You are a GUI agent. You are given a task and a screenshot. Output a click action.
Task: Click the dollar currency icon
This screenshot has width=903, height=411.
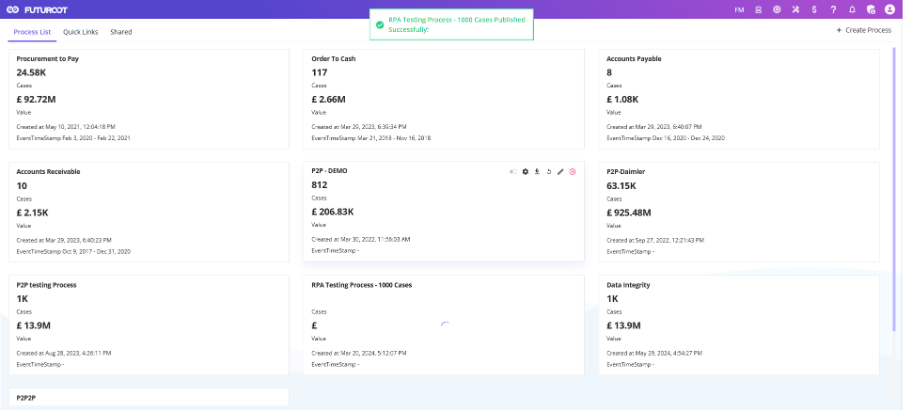tap(814, 10)
